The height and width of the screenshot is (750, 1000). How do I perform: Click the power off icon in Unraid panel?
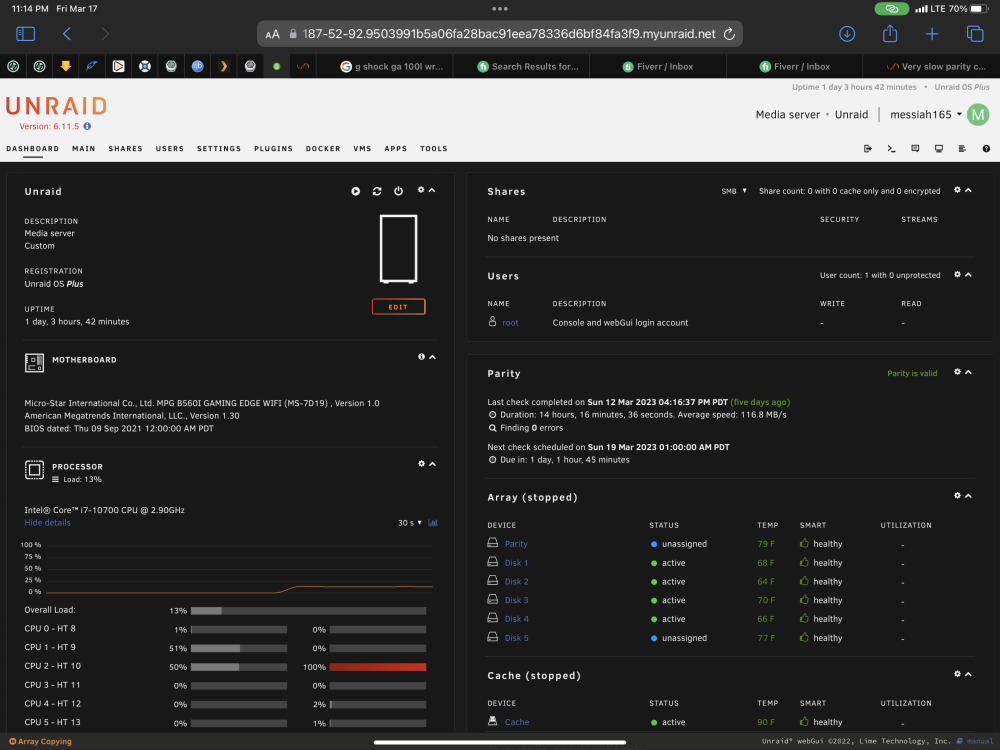pos(399,191)
